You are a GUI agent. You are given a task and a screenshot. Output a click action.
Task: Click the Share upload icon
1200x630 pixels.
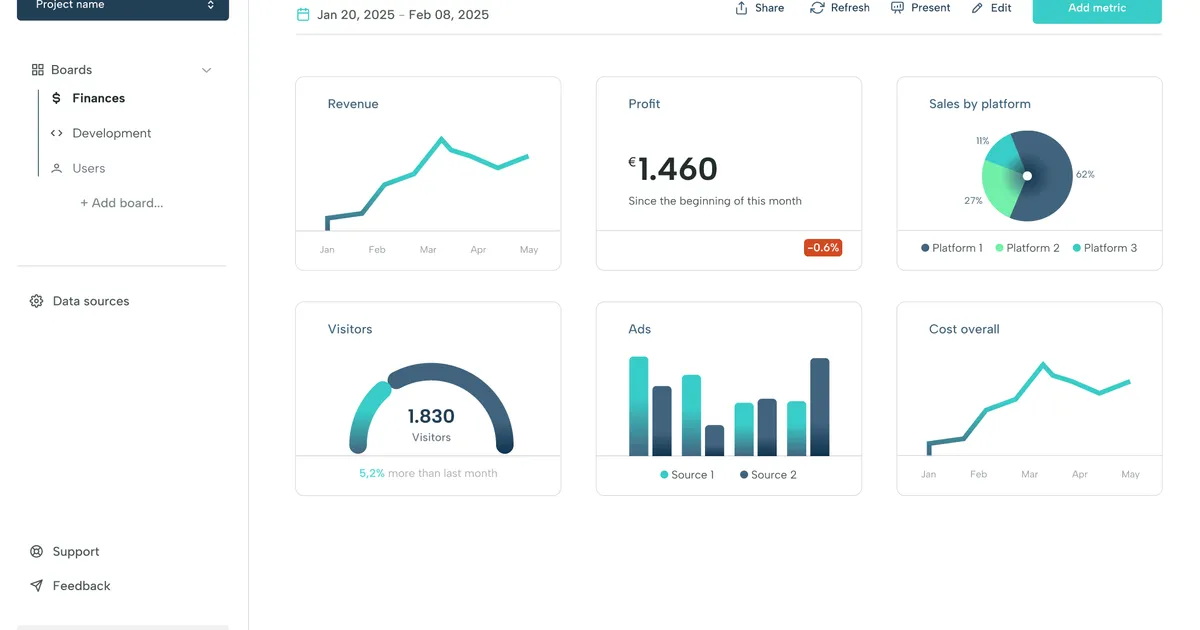click(742, 8)
